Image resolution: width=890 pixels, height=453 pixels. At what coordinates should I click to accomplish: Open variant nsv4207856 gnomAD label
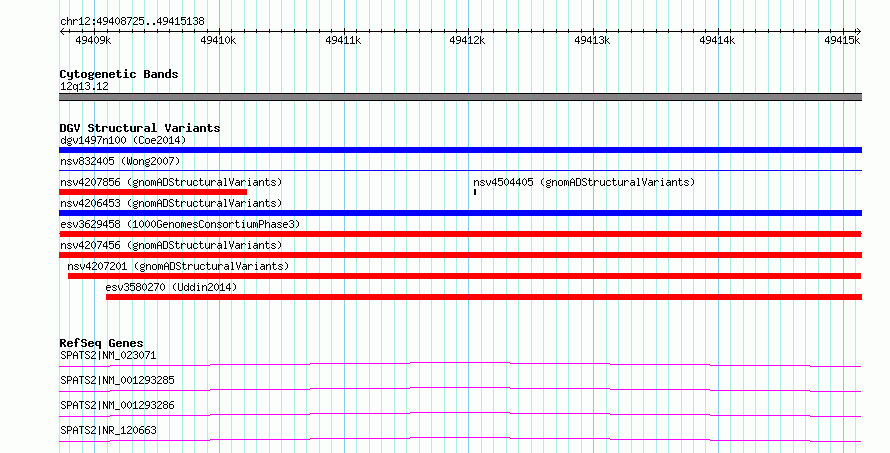pos(171,182)
